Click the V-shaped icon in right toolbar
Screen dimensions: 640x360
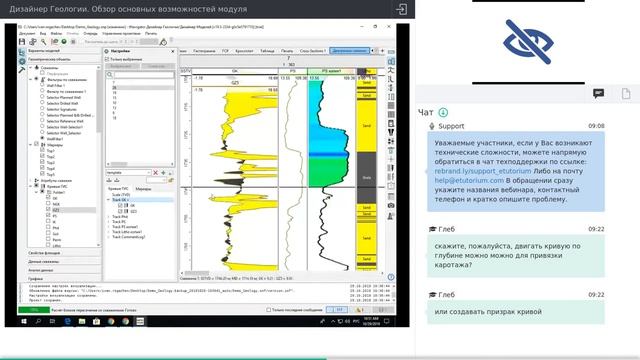[x=391, y=132]
